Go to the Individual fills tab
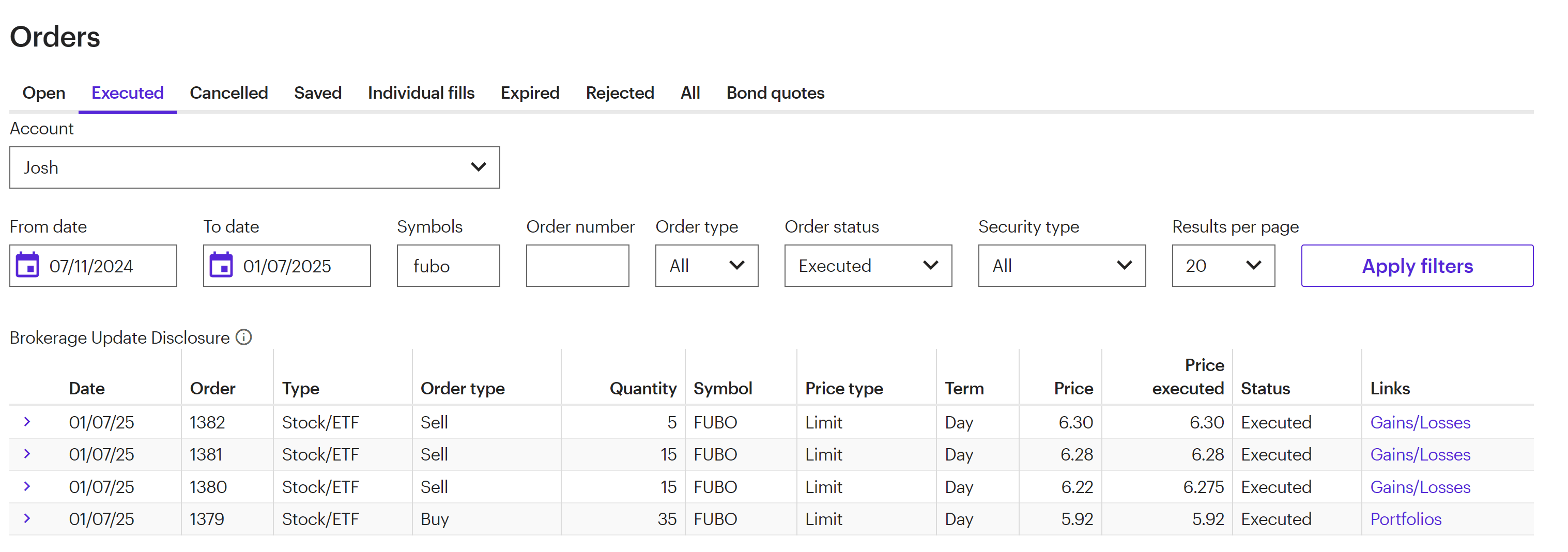Viewport: 1568px width, 552px height. 421,93
